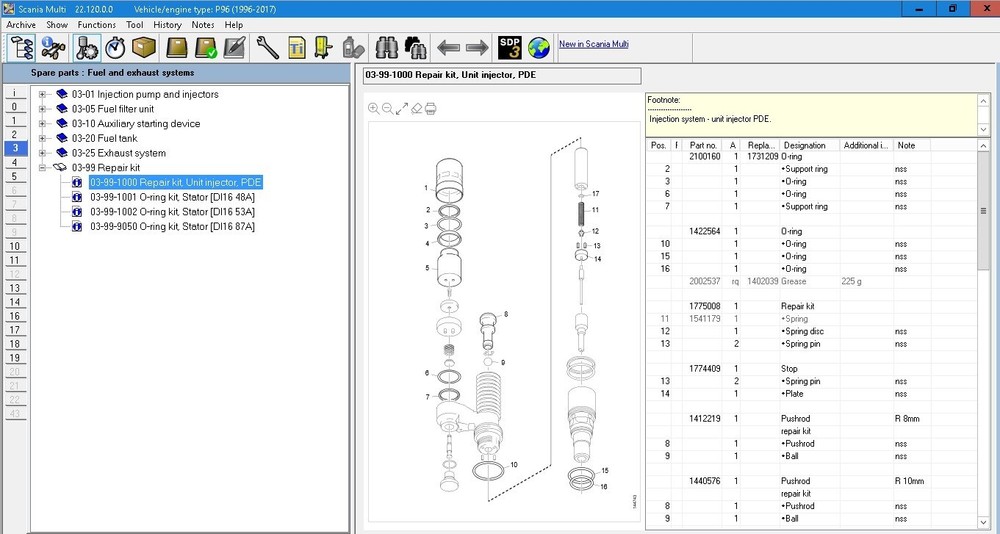Image resolution: width=1000 pixels, height=534 pixels.
Task: Click the footnote box scroll down arrow
Action: click(983, 130)
